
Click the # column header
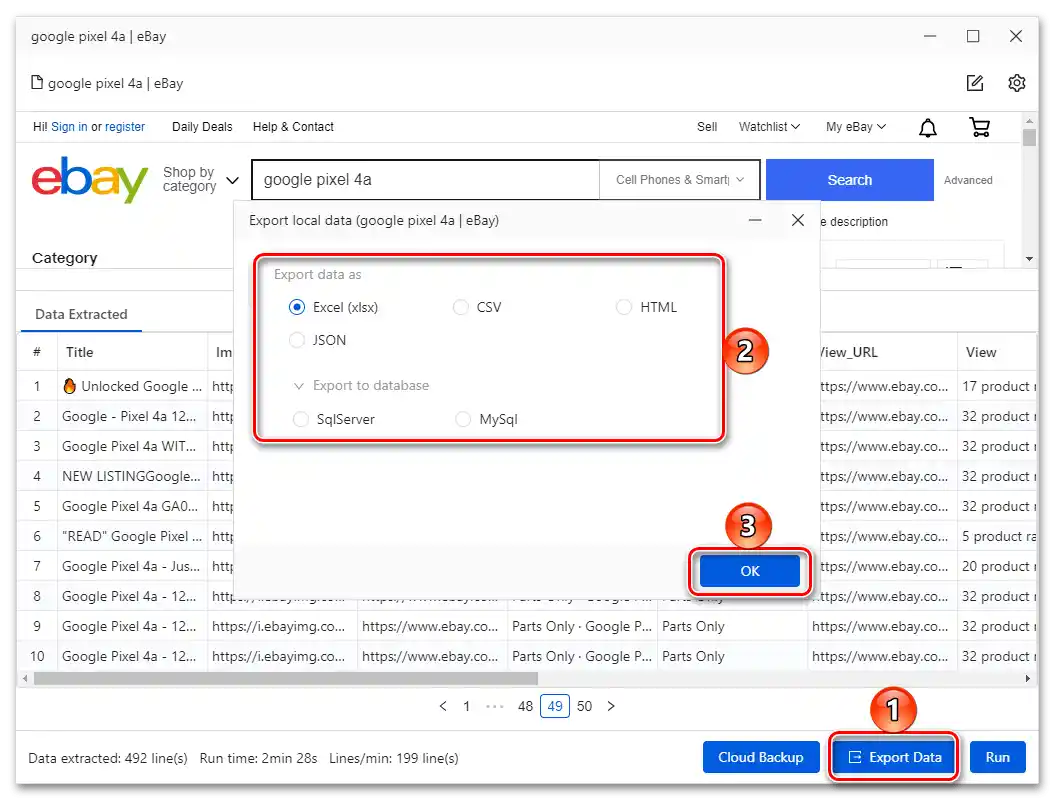click(x=37, y=352)
